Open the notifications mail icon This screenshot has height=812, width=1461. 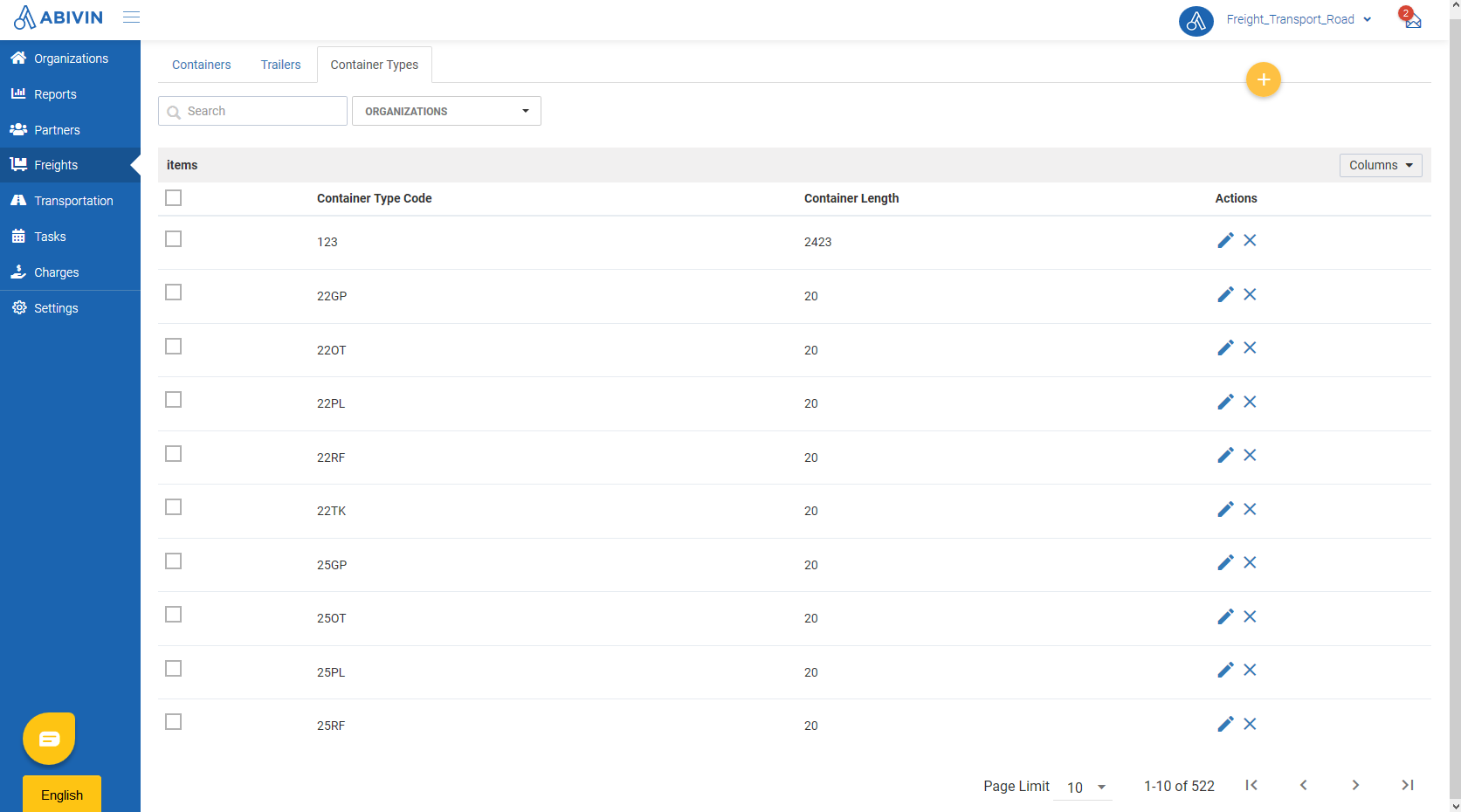(1412, 19)
